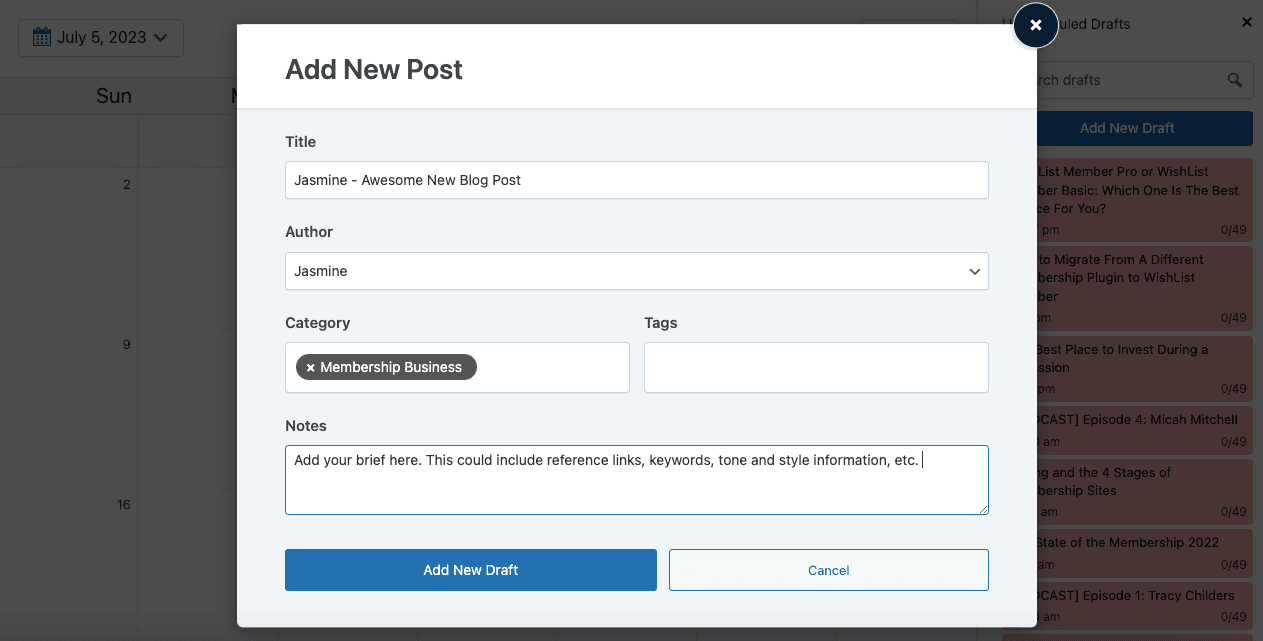Focus the search drafts input box

1130,80
